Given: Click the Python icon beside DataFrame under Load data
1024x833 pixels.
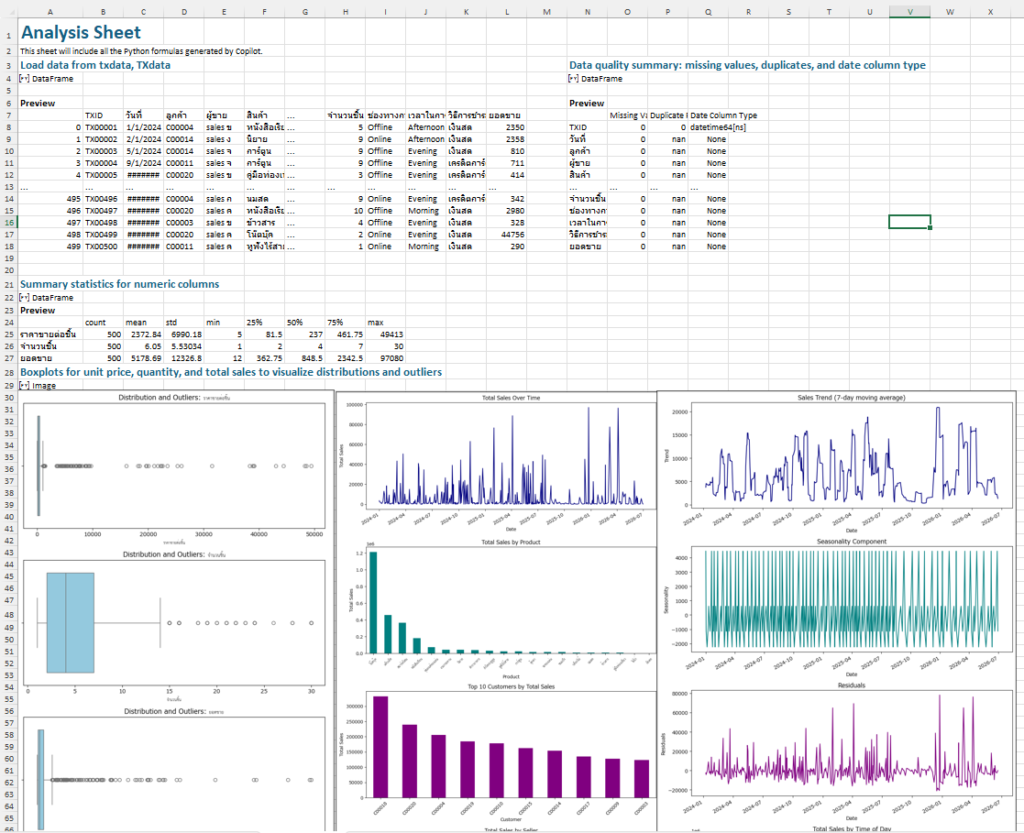Looking at the screenshot, I should [x=25, y=78].
